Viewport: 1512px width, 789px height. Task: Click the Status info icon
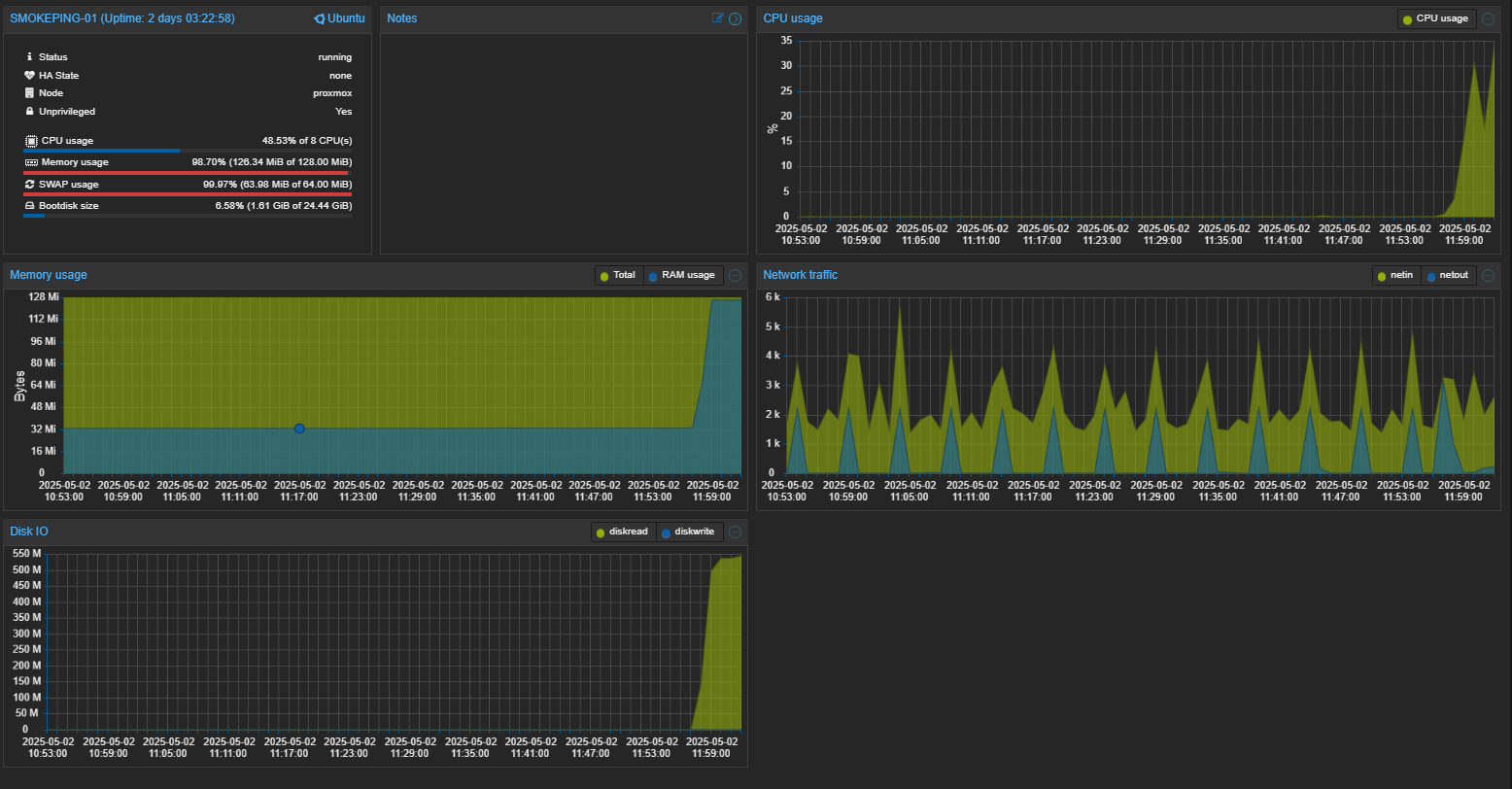tap(29, 57)
